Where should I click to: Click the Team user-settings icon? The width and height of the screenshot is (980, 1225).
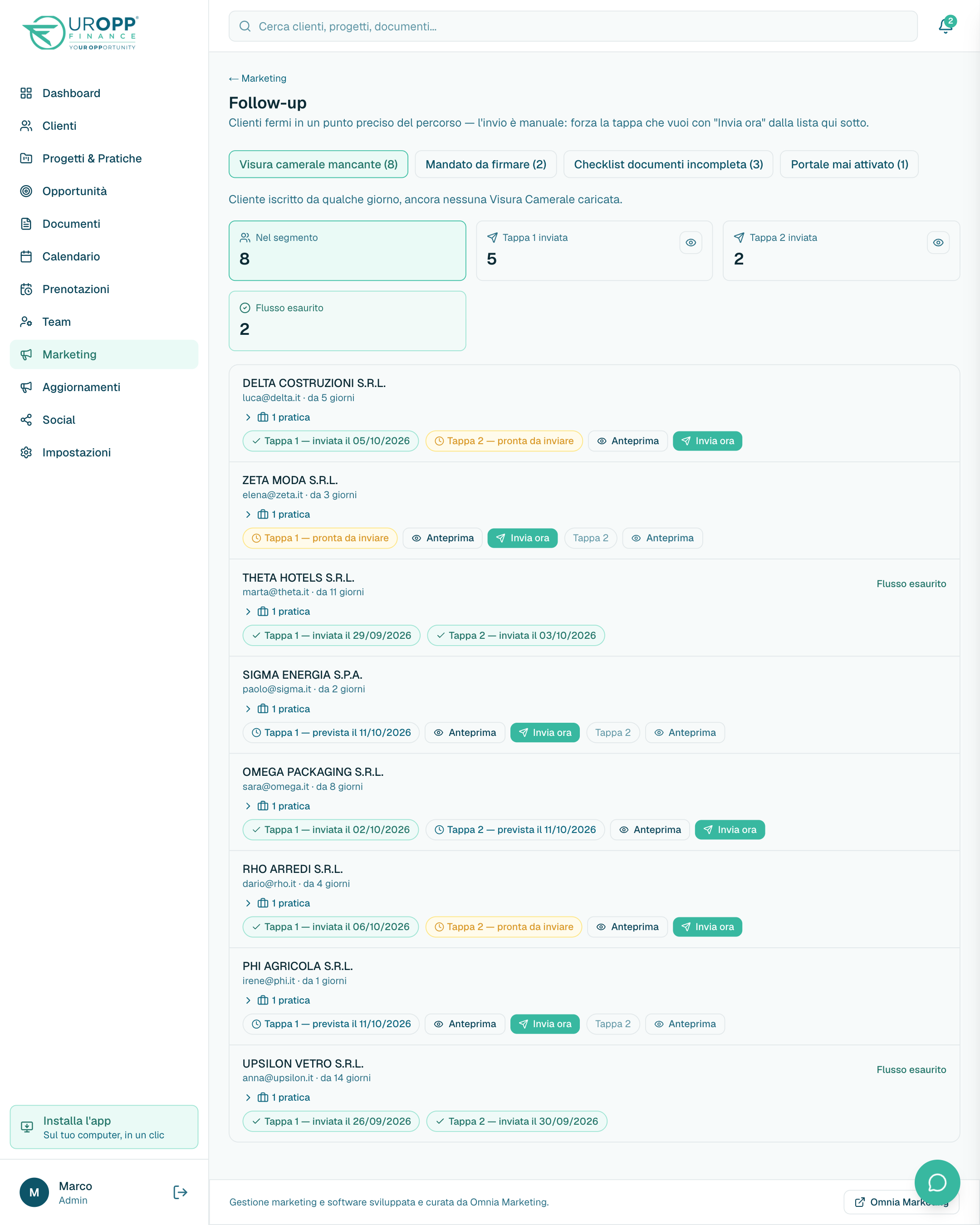26,322
